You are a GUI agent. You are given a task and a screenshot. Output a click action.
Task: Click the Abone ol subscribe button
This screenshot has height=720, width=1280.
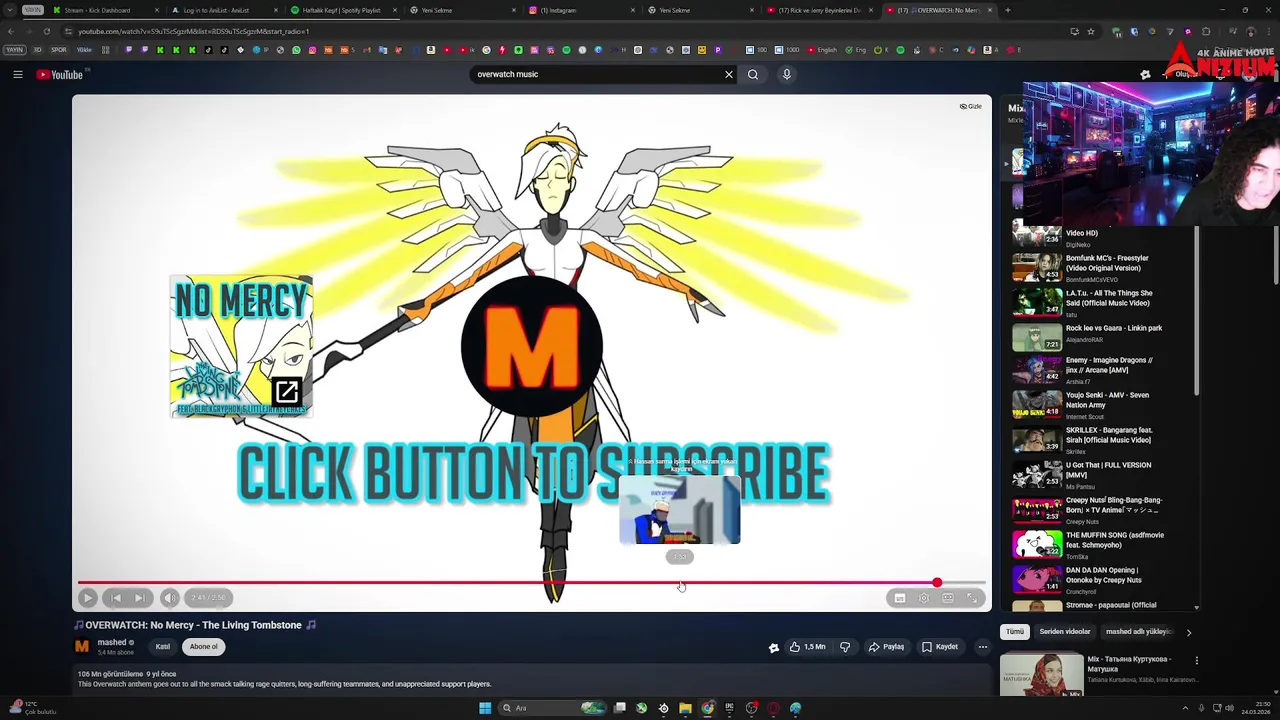(204, 647)
